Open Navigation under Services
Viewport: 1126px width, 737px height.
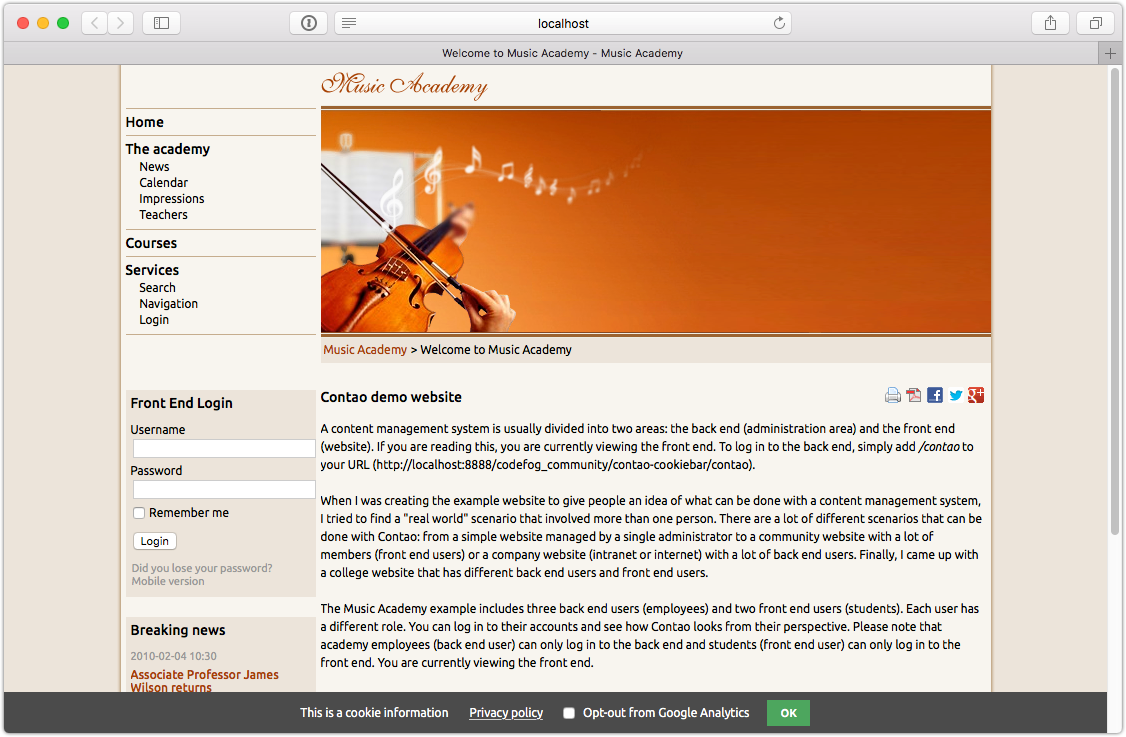point(169,304)
